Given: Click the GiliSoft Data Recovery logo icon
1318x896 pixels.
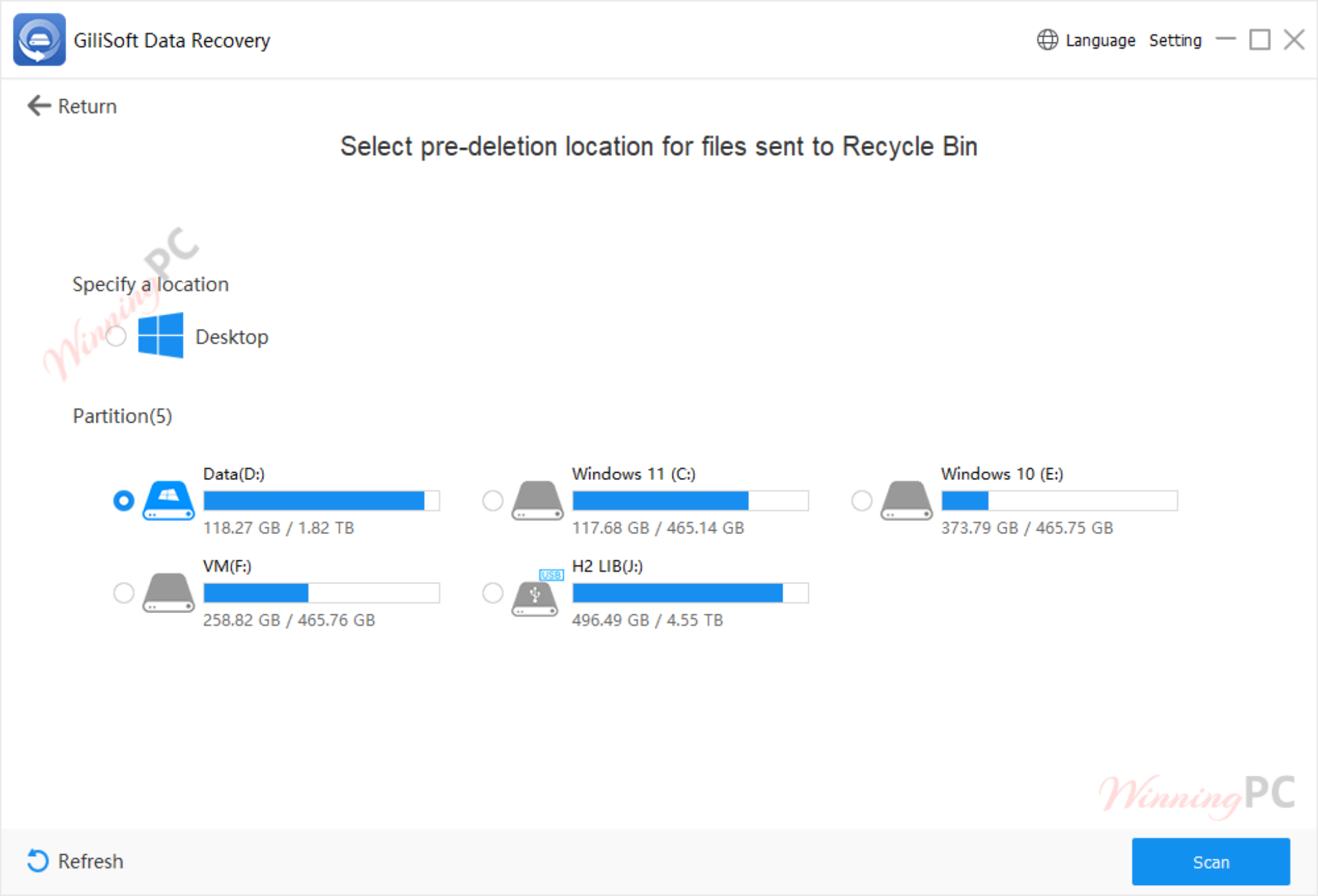Looking at the screenshot, I should click(39, 40).
